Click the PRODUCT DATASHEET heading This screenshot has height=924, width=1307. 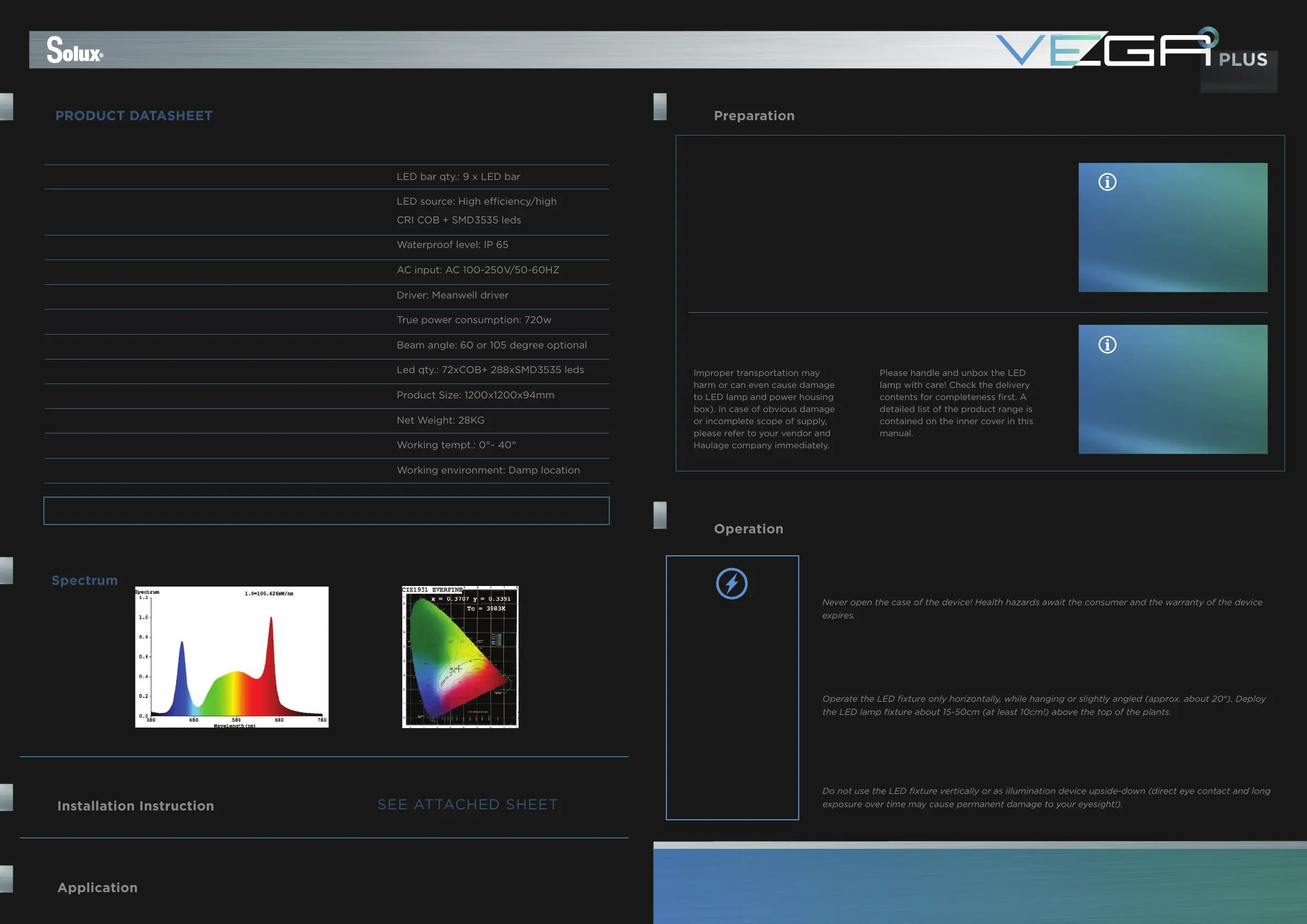[x=134, y=115]
